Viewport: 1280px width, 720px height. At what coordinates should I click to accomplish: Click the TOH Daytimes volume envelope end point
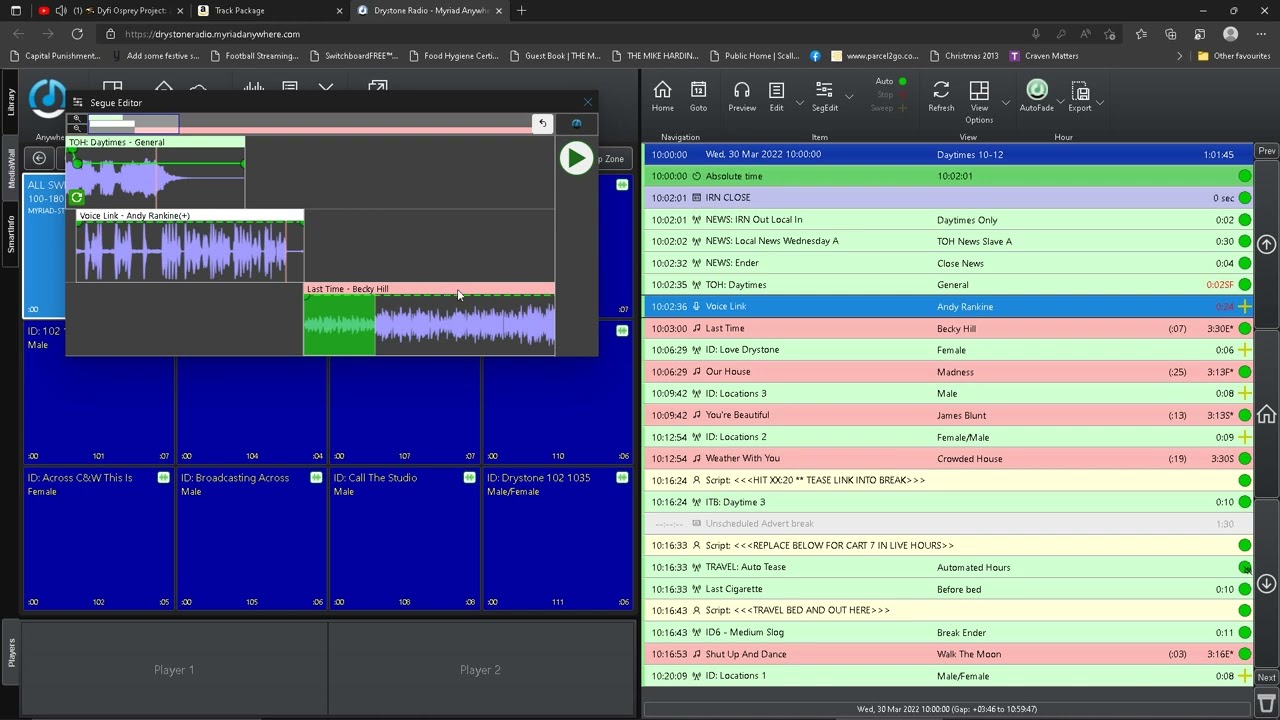tap(243, 164)
